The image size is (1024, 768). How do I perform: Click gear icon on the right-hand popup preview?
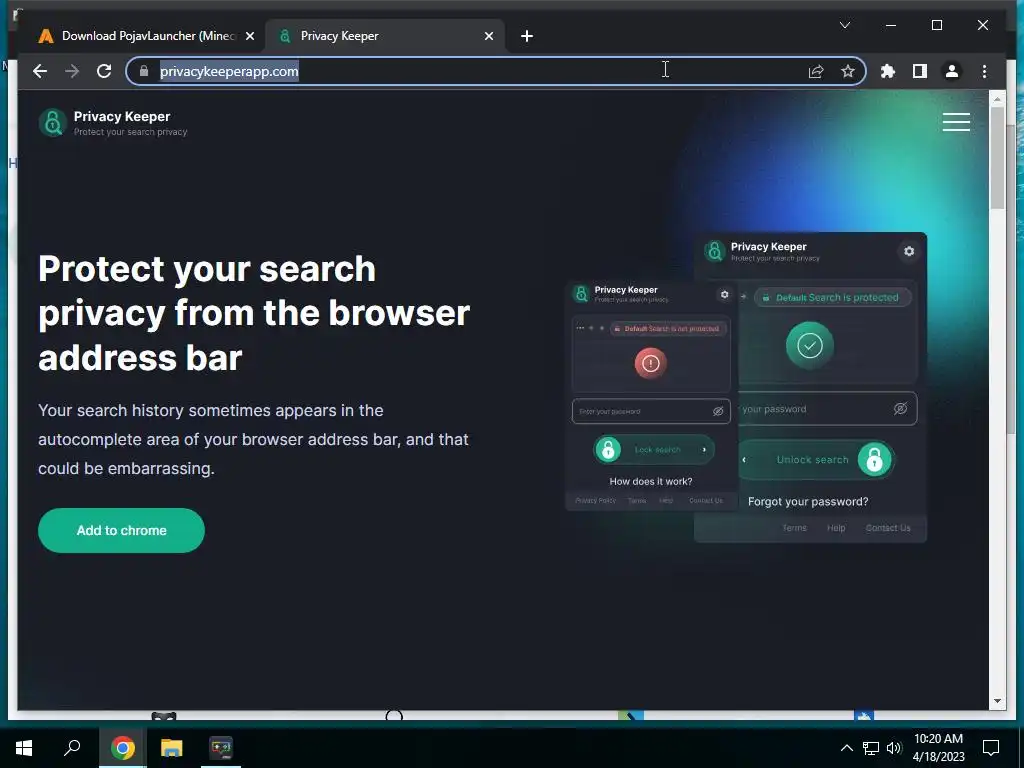(908, 251)
